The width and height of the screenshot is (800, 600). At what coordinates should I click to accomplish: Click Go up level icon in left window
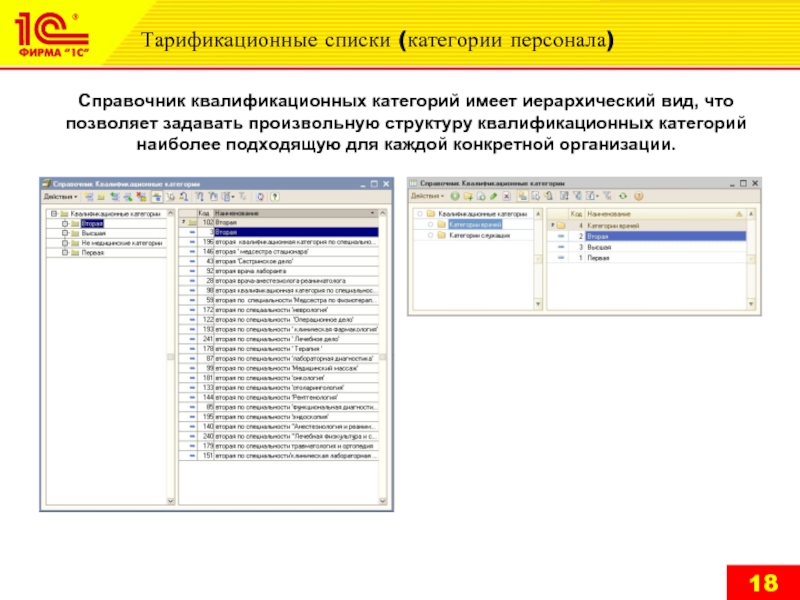pyautogui.click(x=184, y=196)
